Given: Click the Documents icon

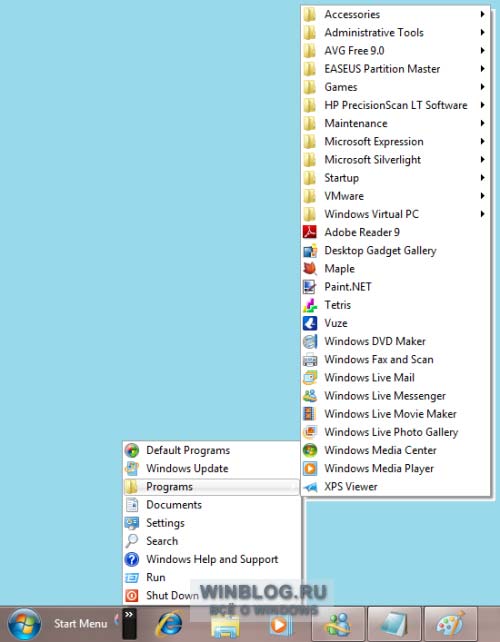Looking at the screenshot, I should [x=132, y=505].
